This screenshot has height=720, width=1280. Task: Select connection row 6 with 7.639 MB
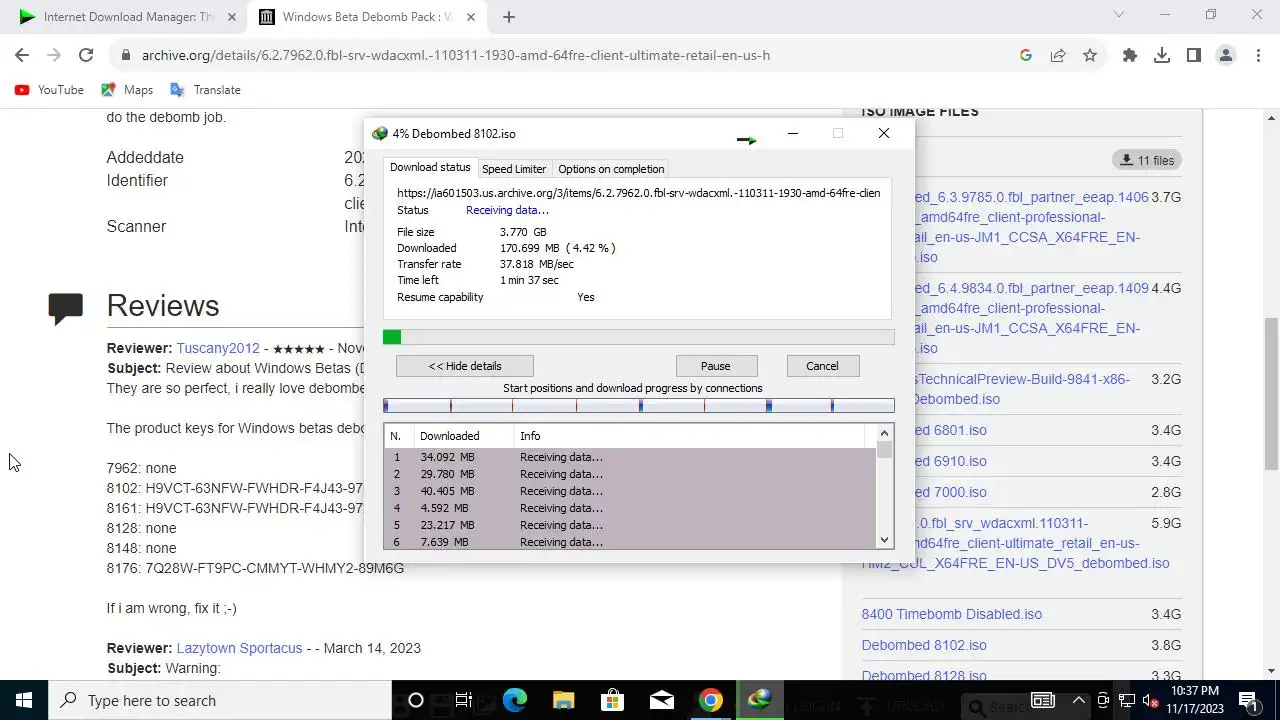(x=630, y=542)
